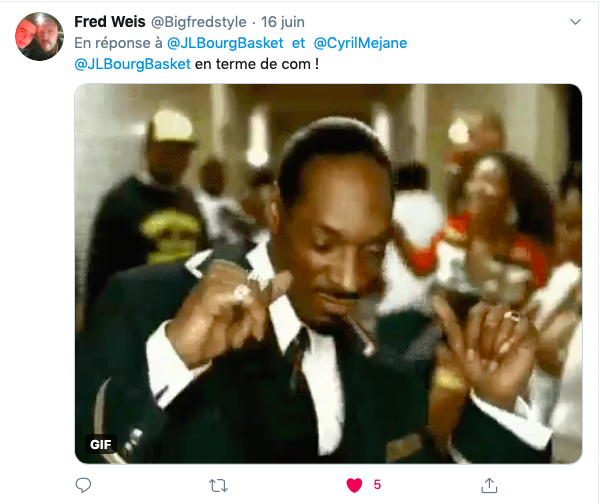Open @JLBourgBasket in the reply-to line
600x504 pixels.
225,43
